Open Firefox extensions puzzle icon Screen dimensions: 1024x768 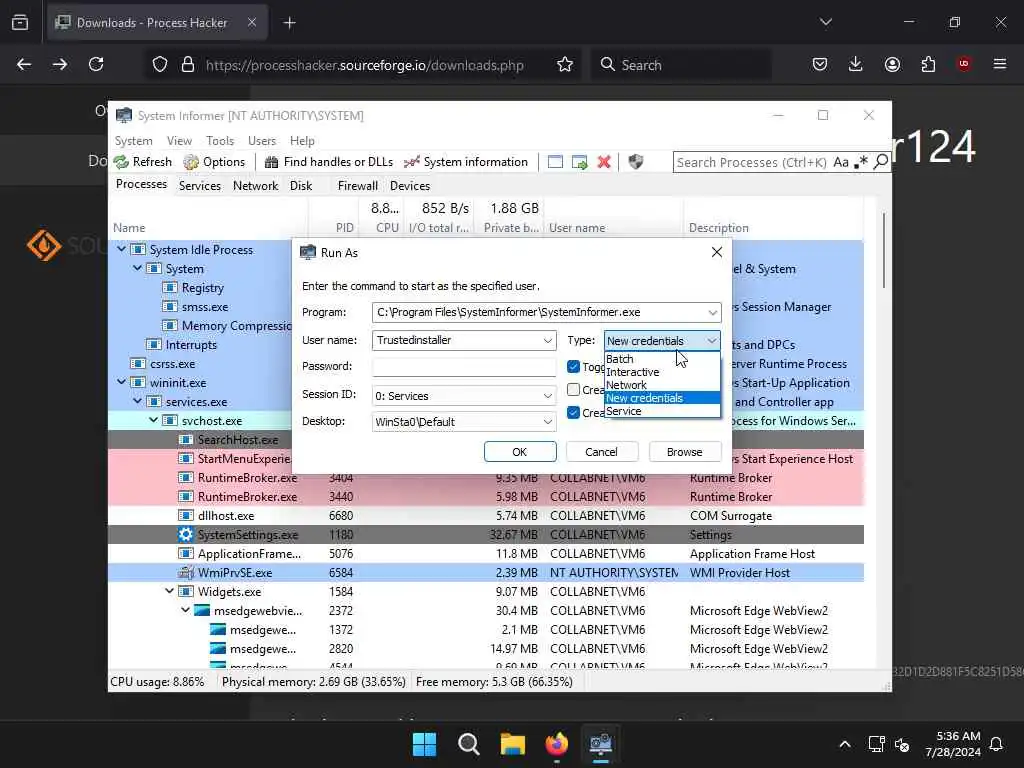coord(928,64)
